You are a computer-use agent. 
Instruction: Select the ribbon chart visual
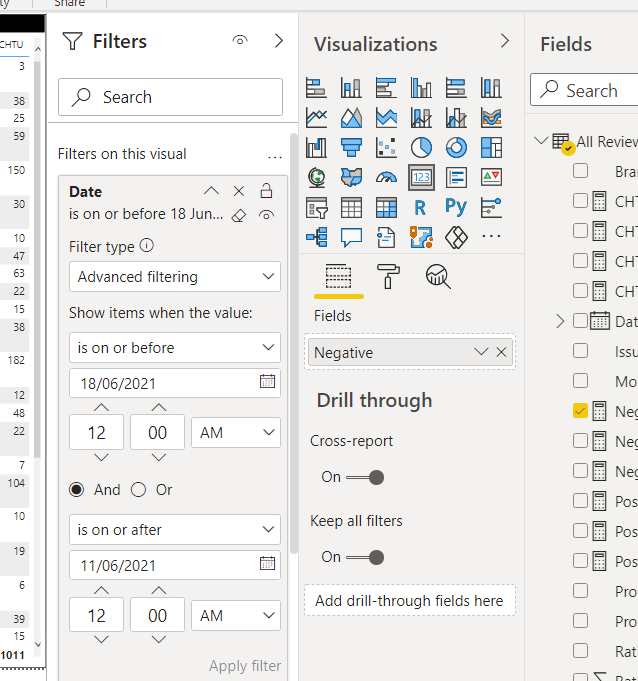pyautogui.click(x=491, y=118)
